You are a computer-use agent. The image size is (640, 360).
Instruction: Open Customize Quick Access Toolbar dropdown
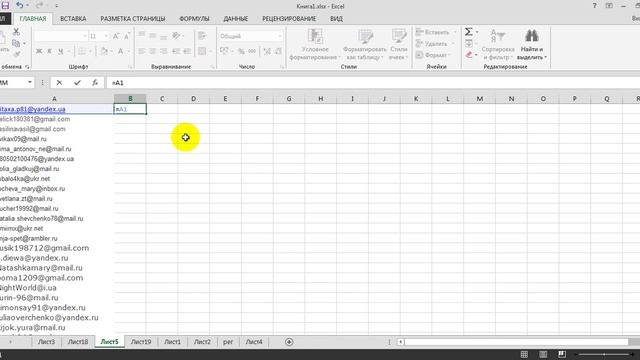tap(56, 6)
